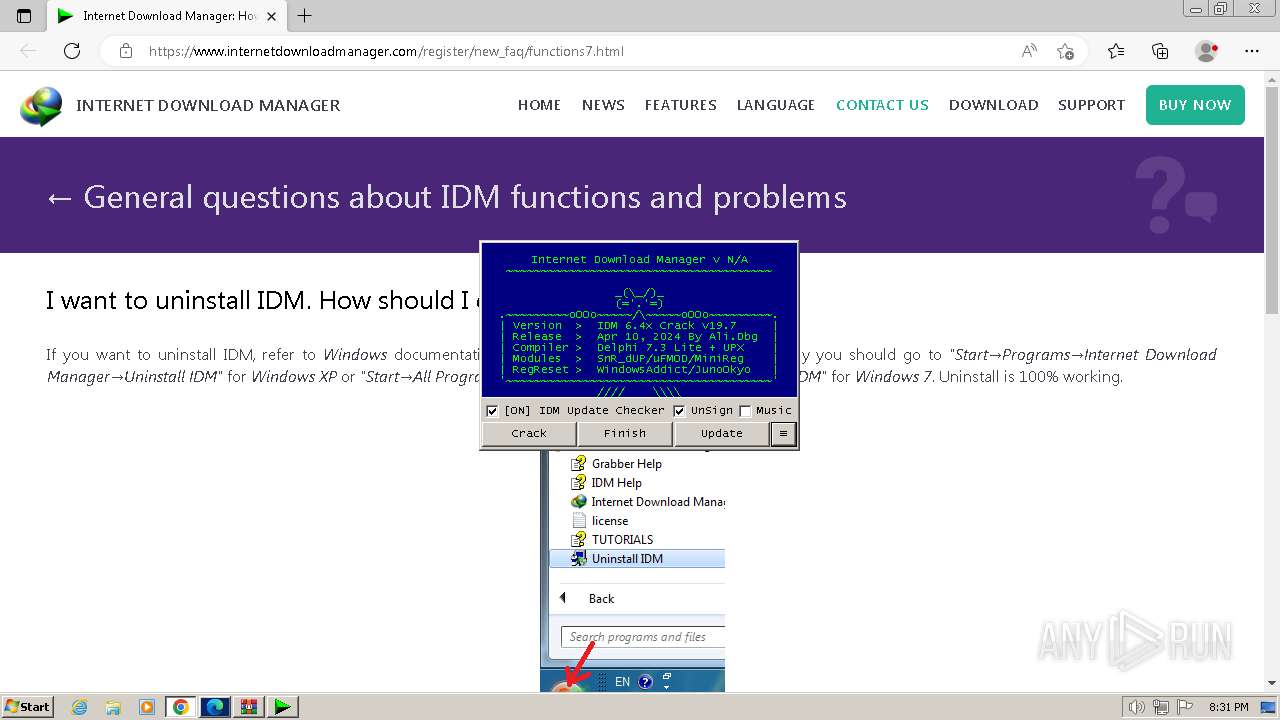1280x720 pixels.
Task: Open the patcher's hamburger menu button
Action: coord(784,433)
